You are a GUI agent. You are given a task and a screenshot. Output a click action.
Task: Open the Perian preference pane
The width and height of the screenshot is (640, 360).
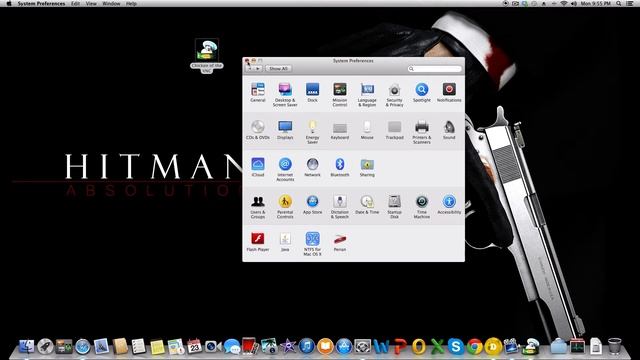pos(340,242)
